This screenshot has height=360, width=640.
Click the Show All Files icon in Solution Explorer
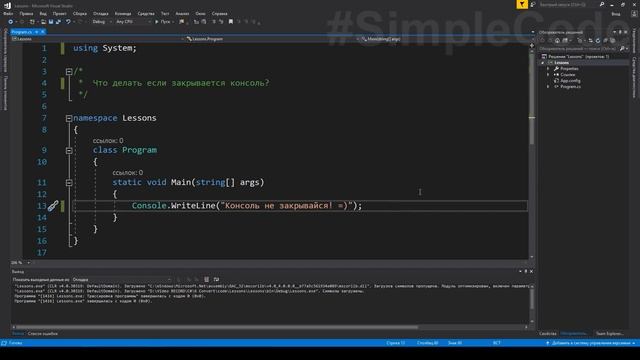click(613, 40)
